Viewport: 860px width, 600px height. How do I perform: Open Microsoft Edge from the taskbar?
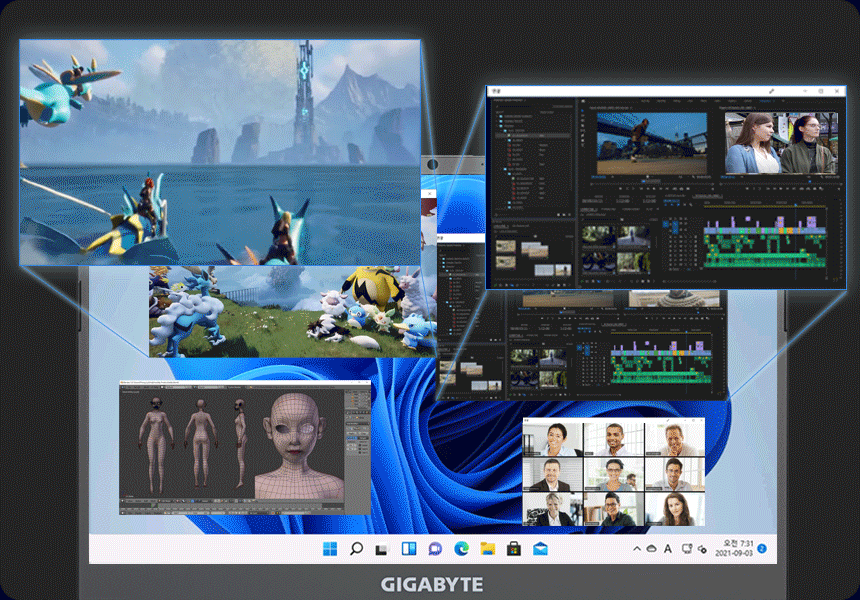coord(461,548)
